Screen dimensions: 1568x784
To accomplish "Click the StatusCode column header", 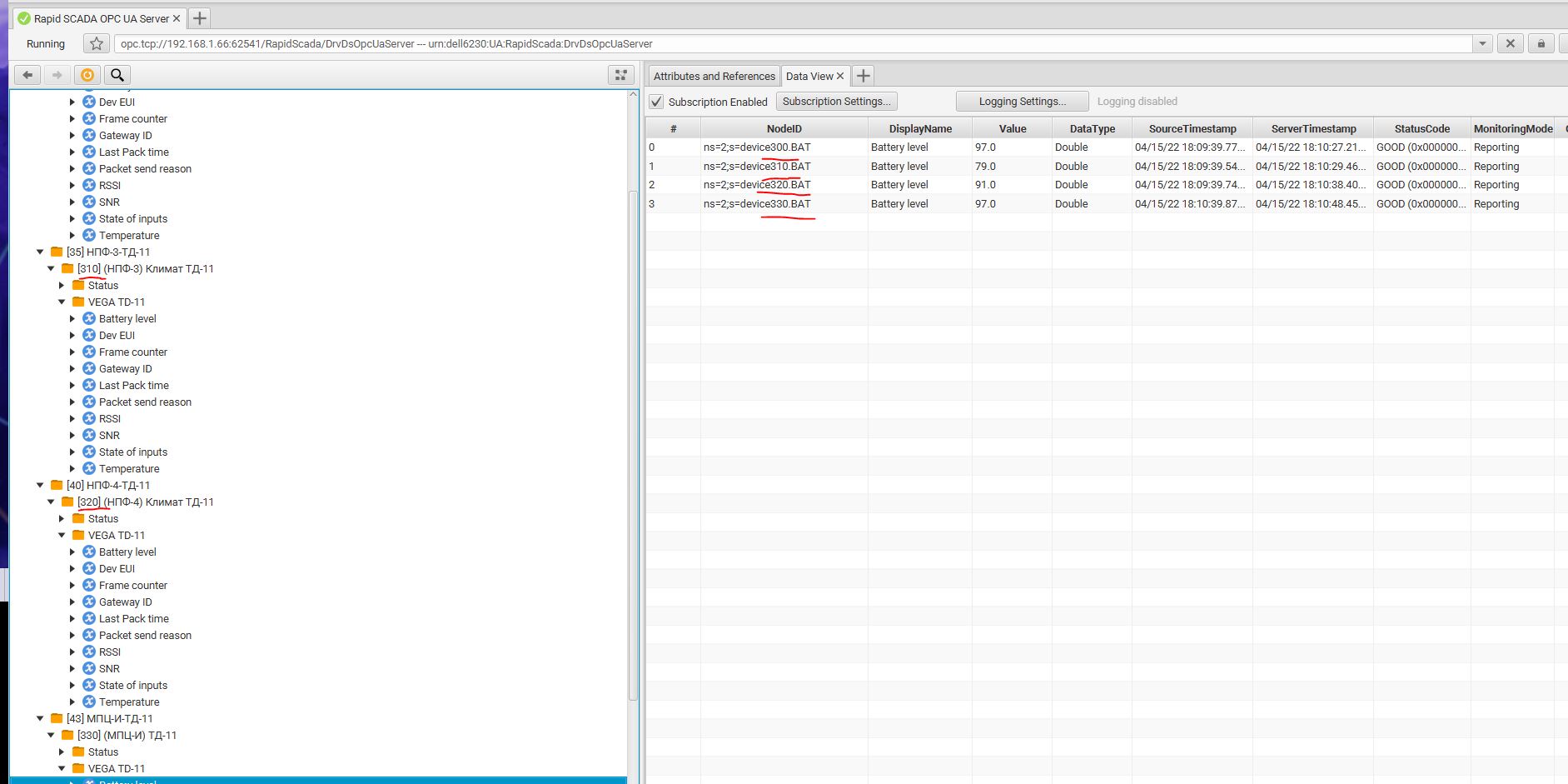I will pos(1421,128).
